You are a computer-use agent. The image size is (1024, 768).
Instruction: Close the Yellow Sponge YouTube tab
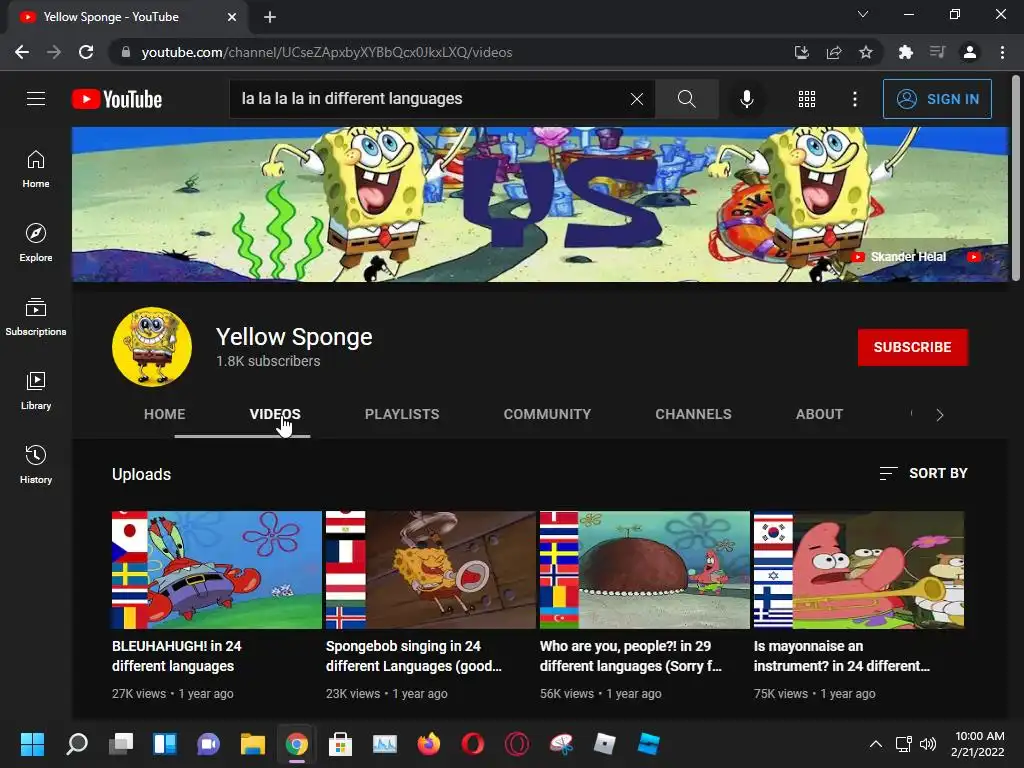coord(232,17)
